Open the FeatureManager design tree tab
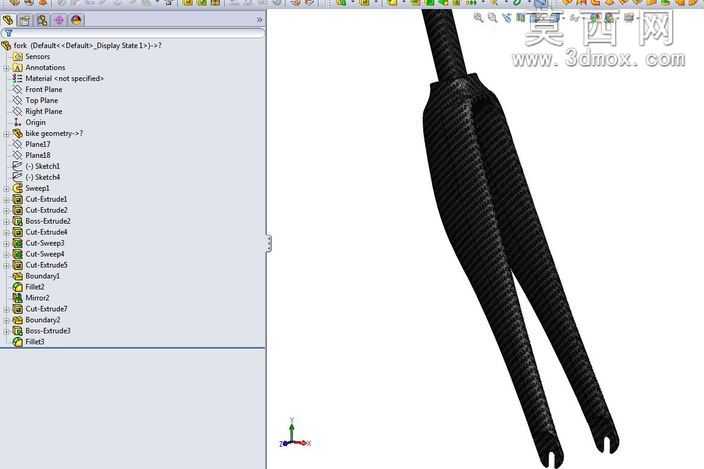Screen dimensions: 704x469 pos(8,20)
